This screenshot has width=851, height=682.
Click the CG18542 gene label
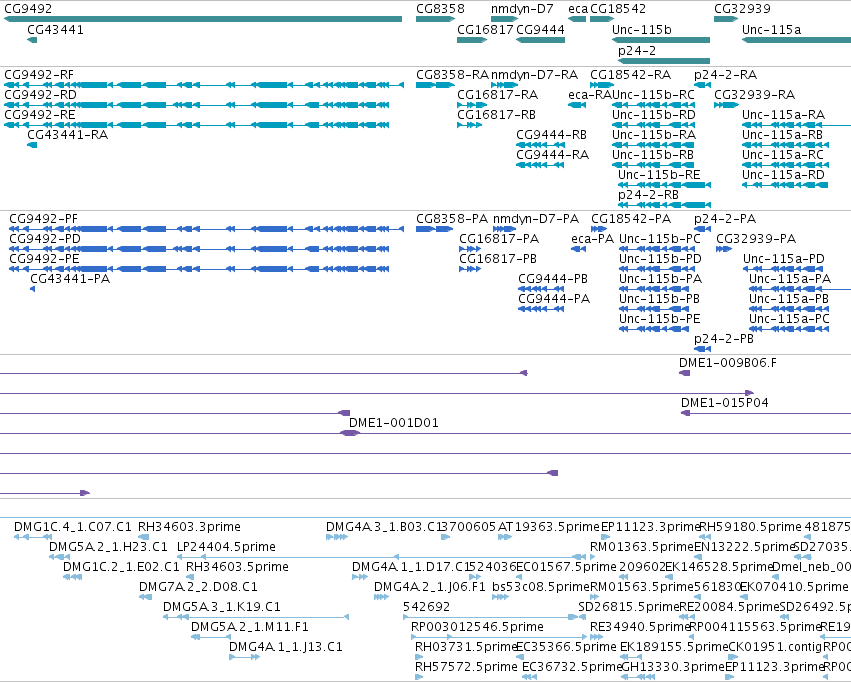(x=618, y=9)
